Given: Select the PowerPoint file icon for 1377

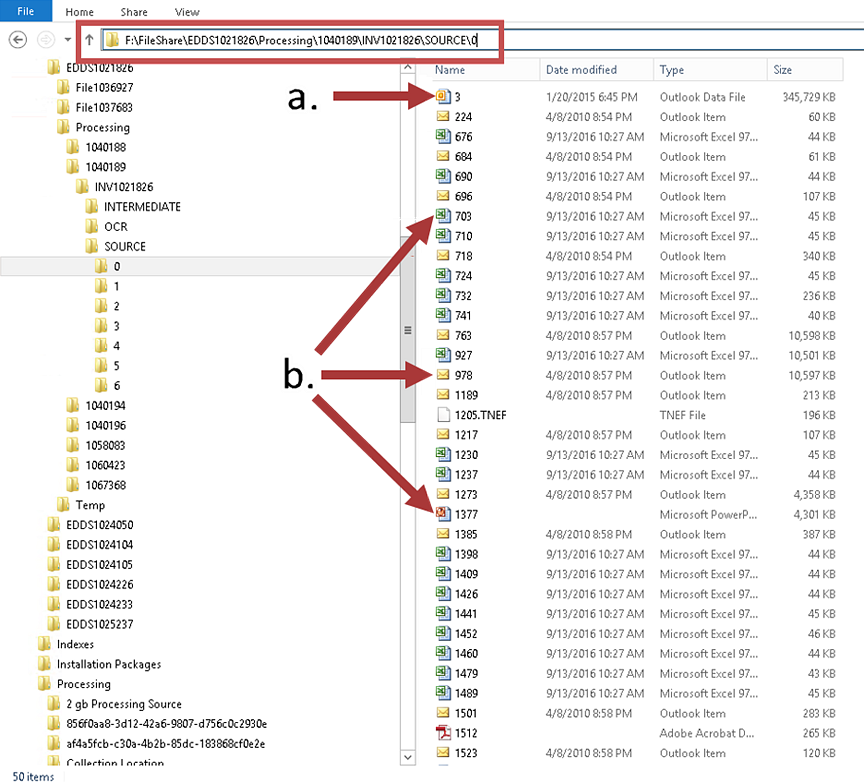Looking at the screenshot, I should [443, 514].
